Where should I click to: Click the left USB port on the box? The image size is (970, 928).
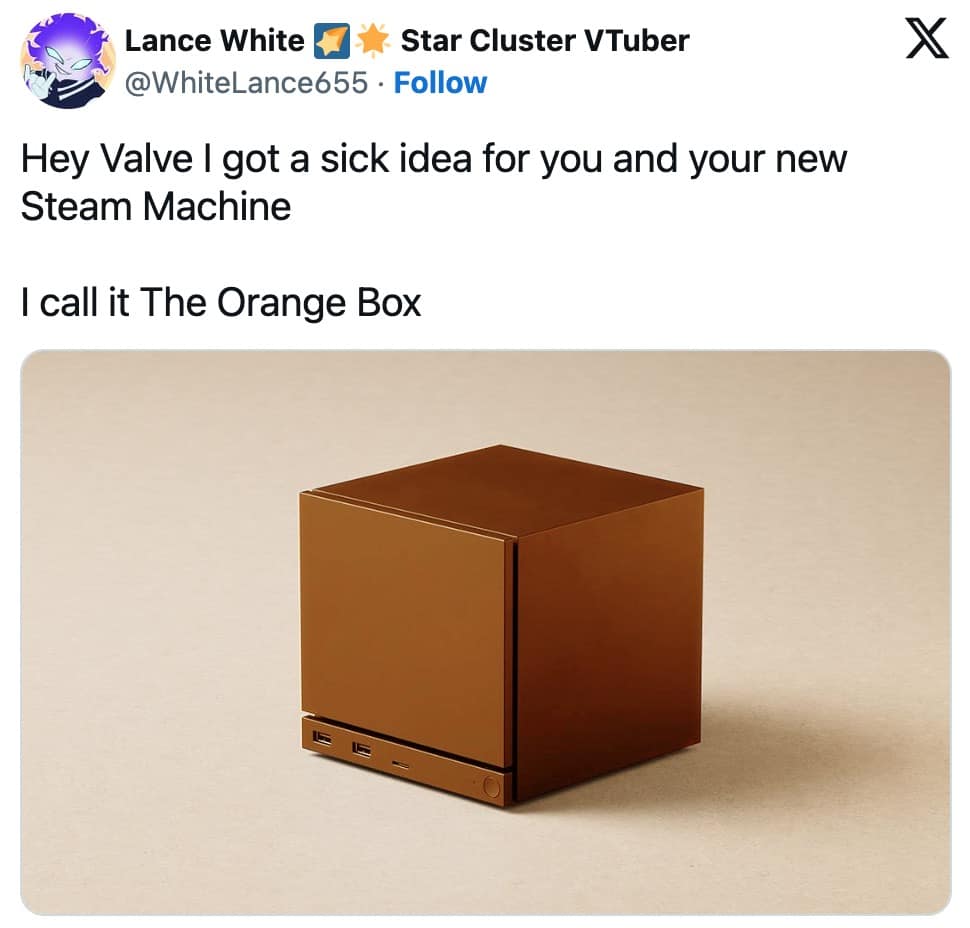[322, 737]
